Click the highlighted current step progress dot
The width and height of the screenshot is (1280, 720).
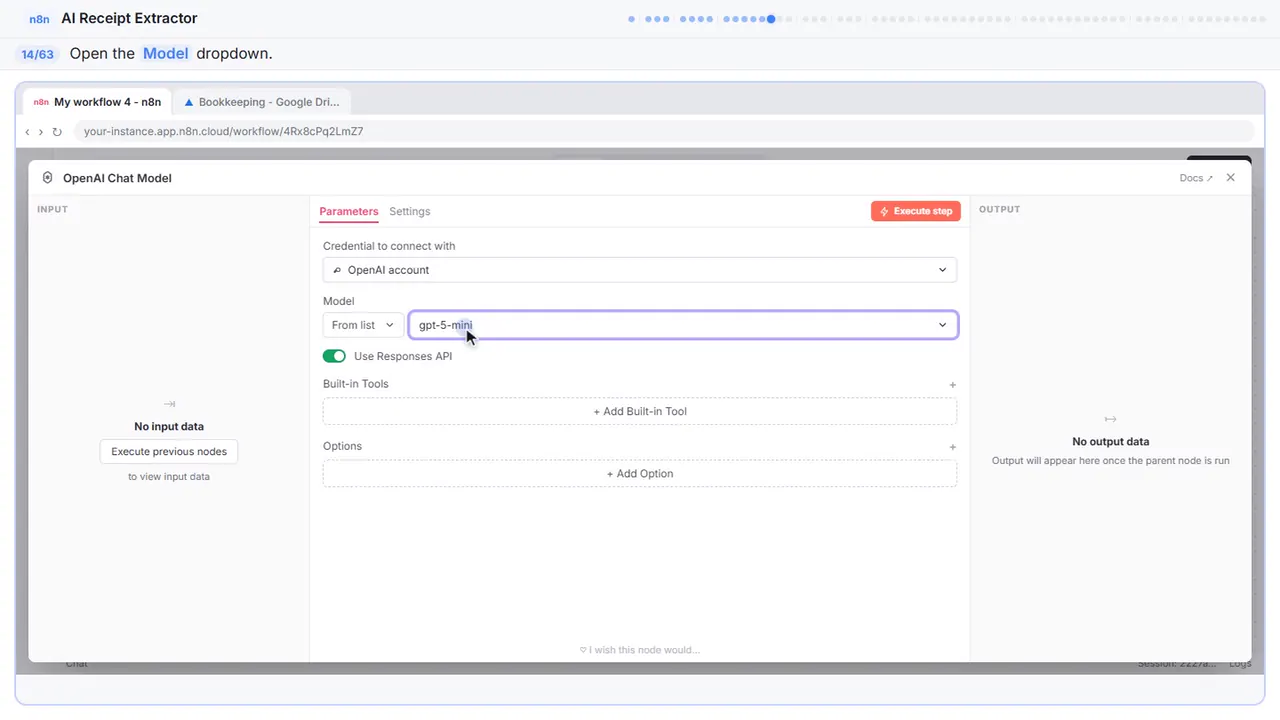point(771,19)
